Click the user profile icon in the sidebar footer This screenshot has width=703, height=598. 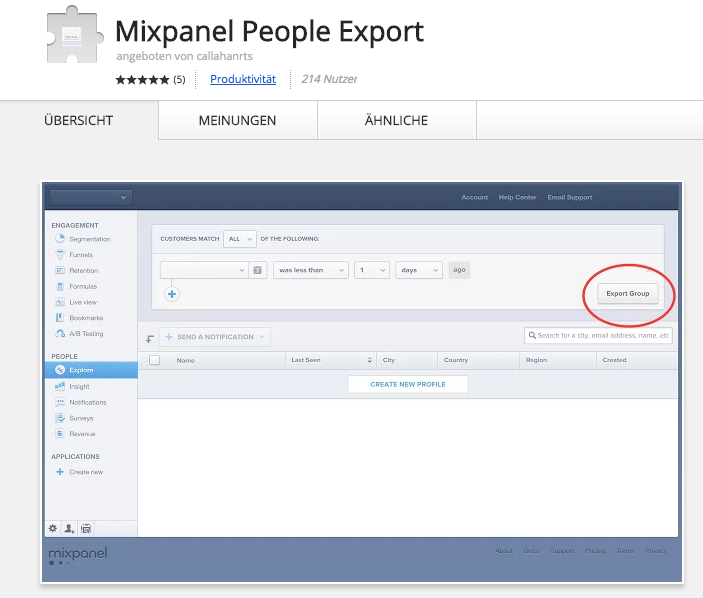[x=69, y=529]
